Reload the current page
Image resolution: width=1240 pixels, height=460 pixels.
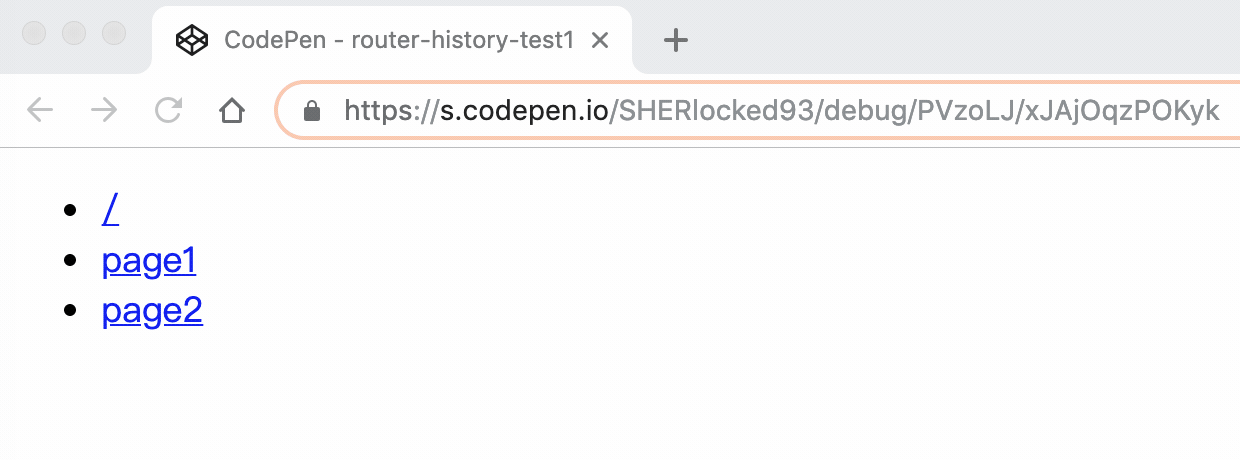click(x=168, y=110)
